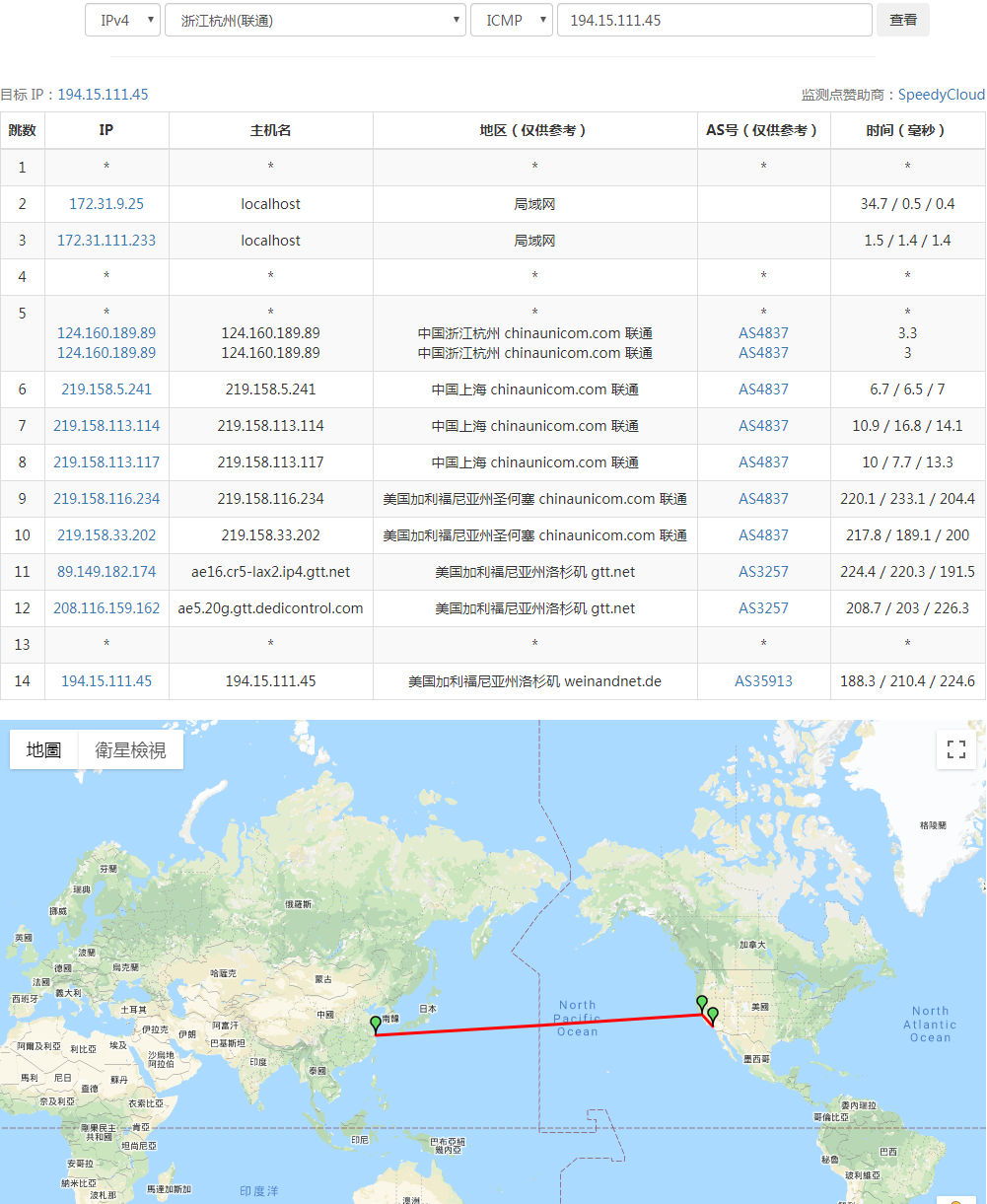Click the time value 188.3 / 210.4 / 224.6
Screen dimensions: 987x1204
908,681
